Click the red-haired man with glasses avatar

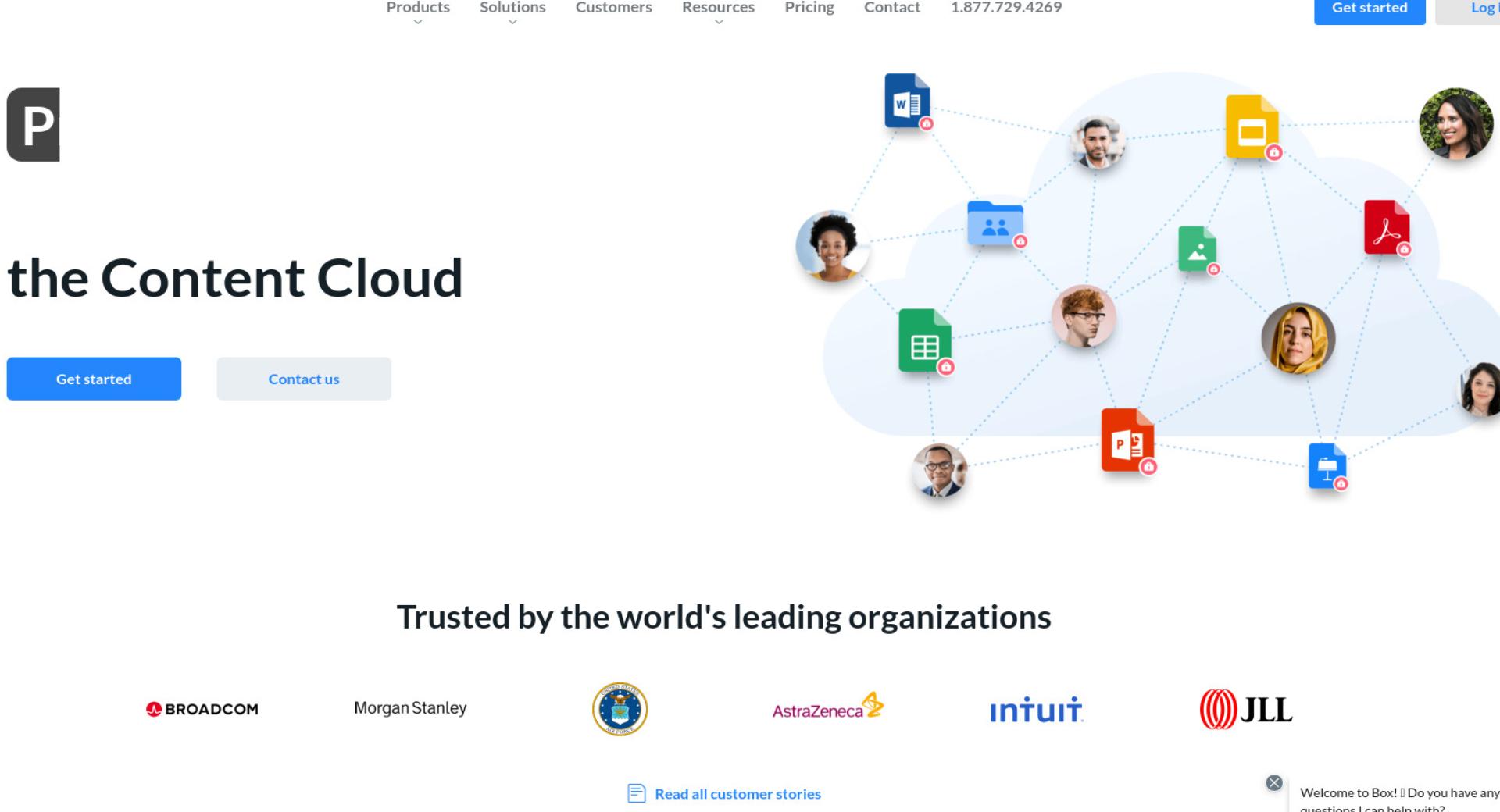pyautogui.click(x=1084, y=316)
